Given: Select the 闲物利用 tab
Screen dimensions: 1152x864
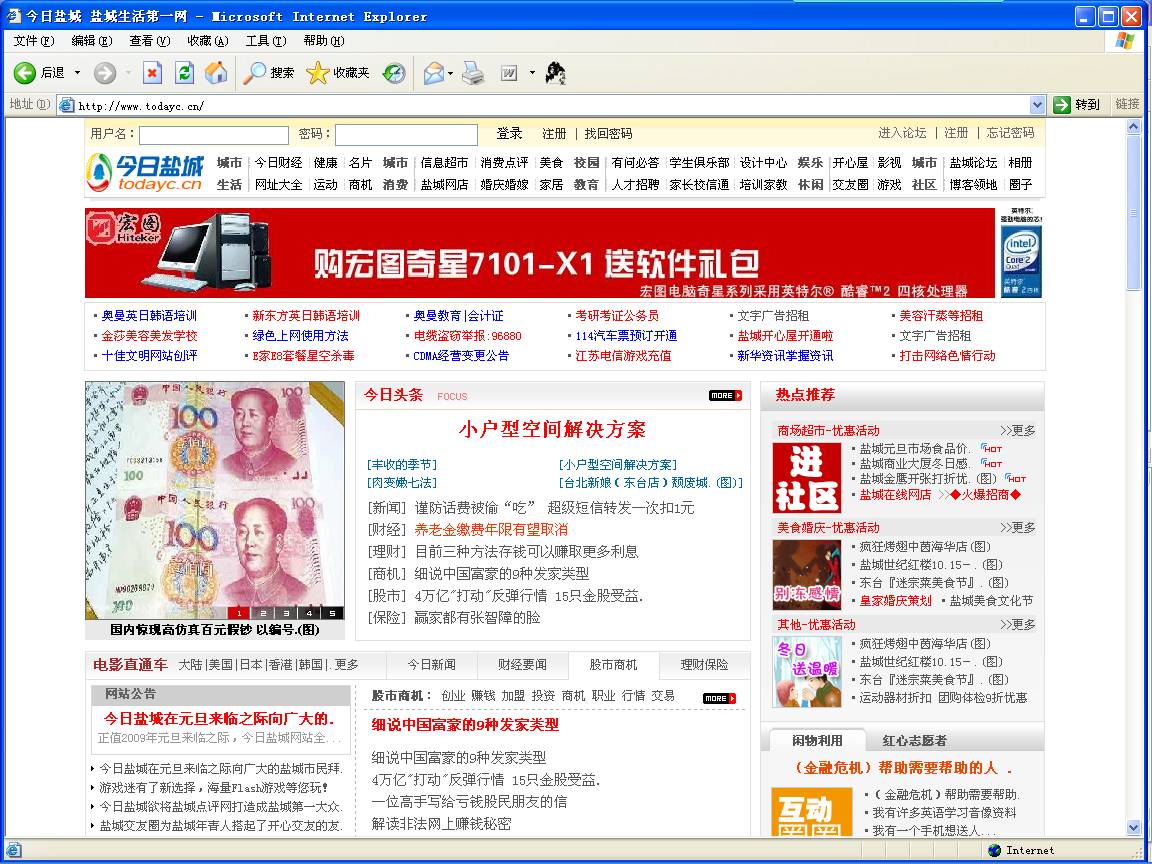Looking at the screenshot, I should tap(817, 741).
